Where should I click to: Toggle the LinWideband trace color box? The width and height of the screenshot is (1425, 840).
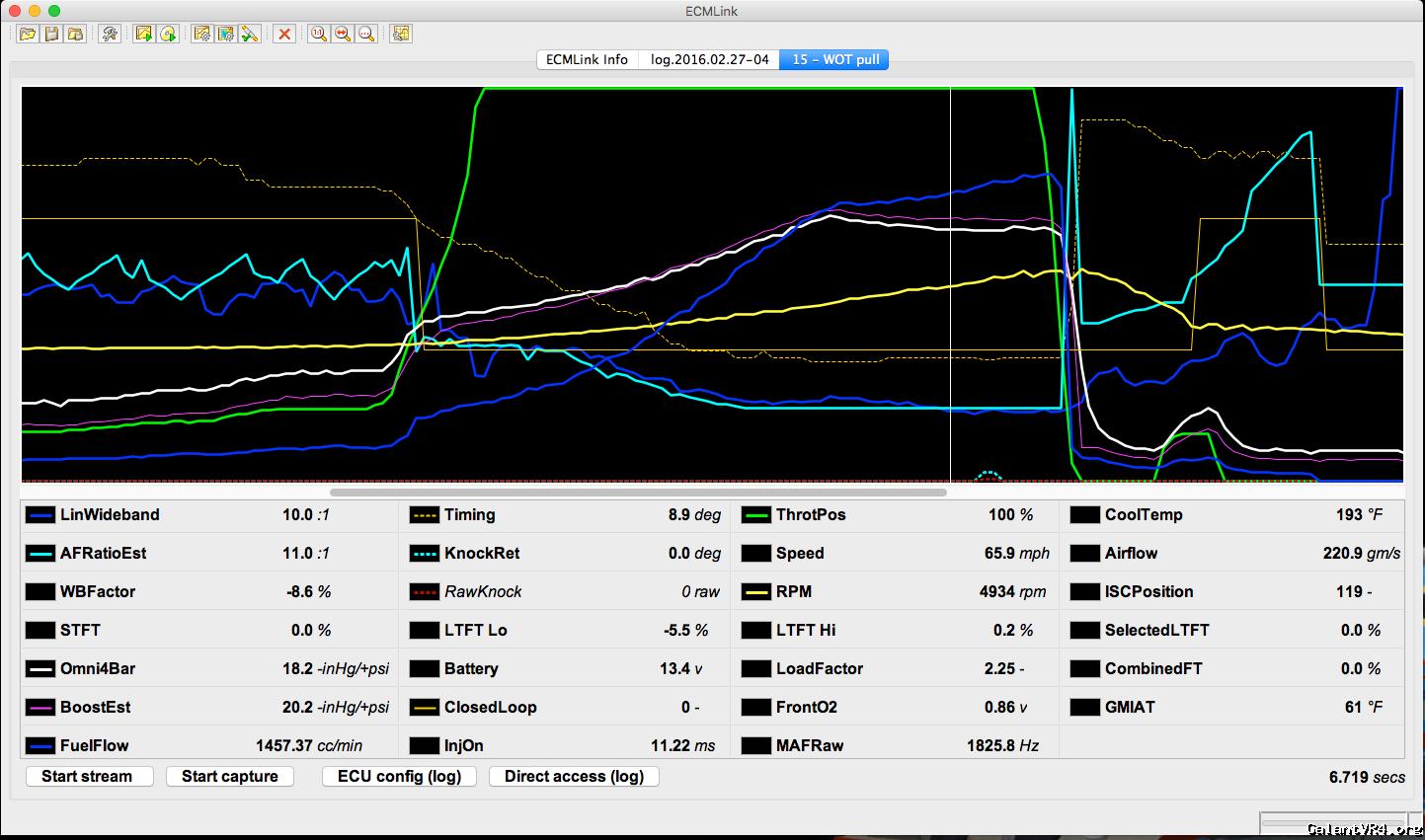point(40,515)
